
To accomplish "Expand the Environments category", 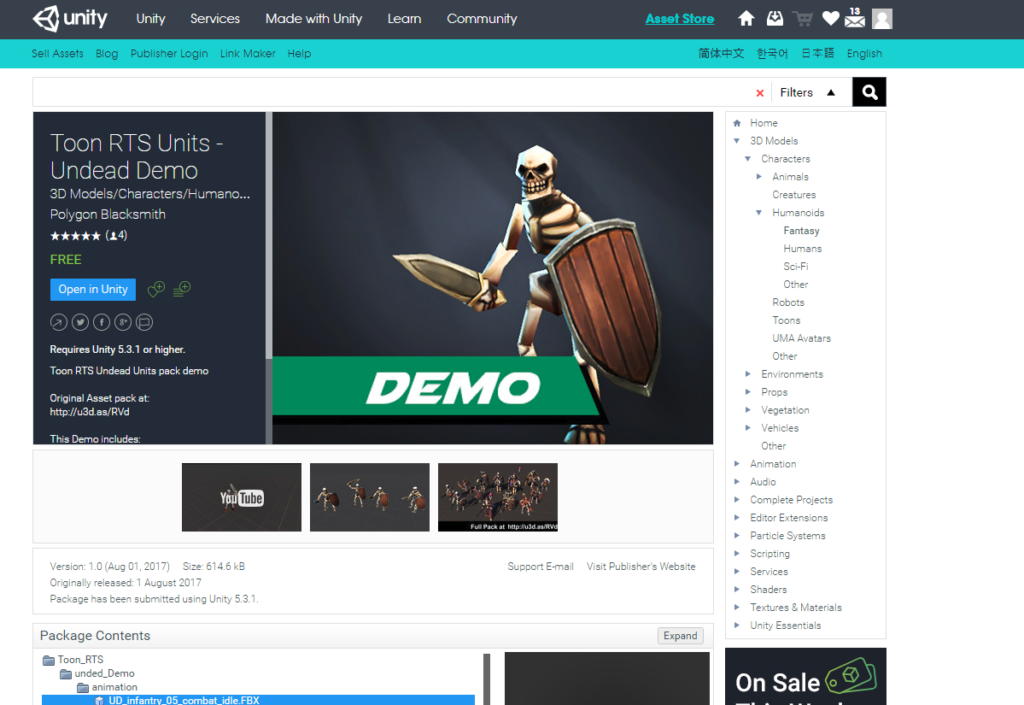I will pyautogui.click(x=748, y=374).
